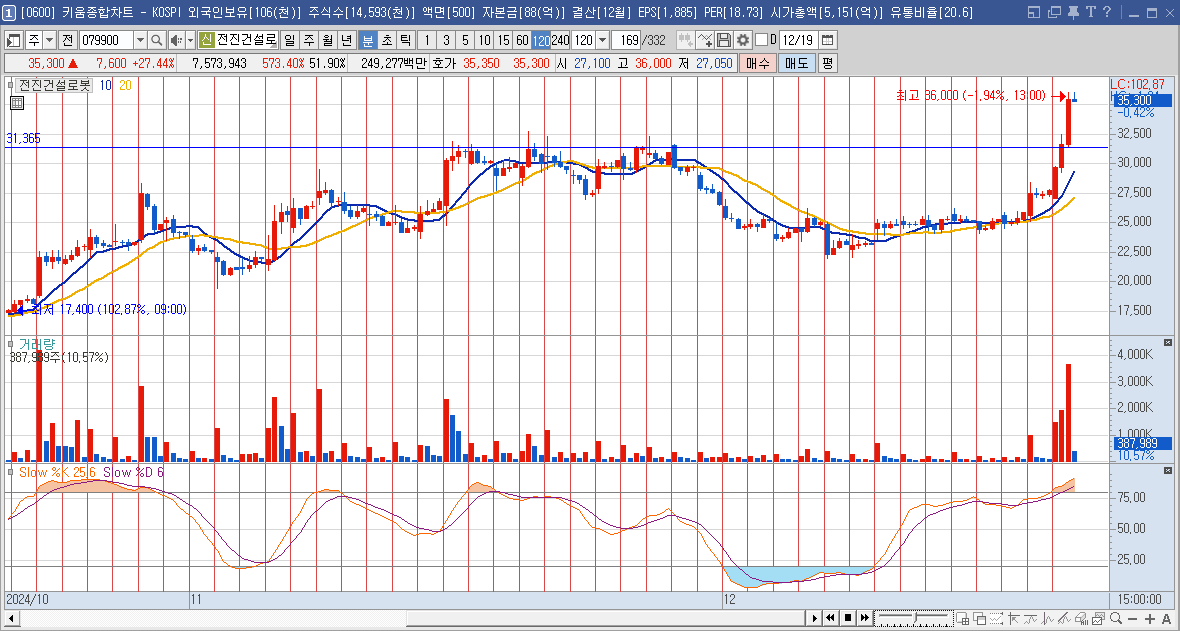Choose the 60 minute interval button
Viewport: 1180px width, 631px height.
pos(522,40)
